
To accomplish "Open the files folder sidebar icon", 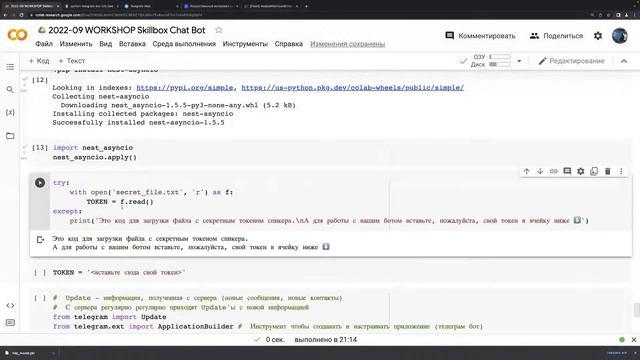I will [10, 136].
